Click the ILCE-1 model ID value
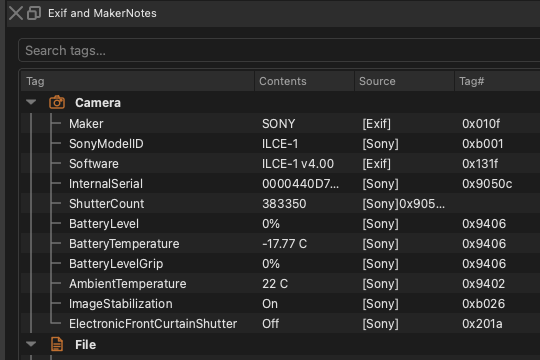The height and width of the screenshot is (360, 540). pyautogui.click(x=280, y=144)
